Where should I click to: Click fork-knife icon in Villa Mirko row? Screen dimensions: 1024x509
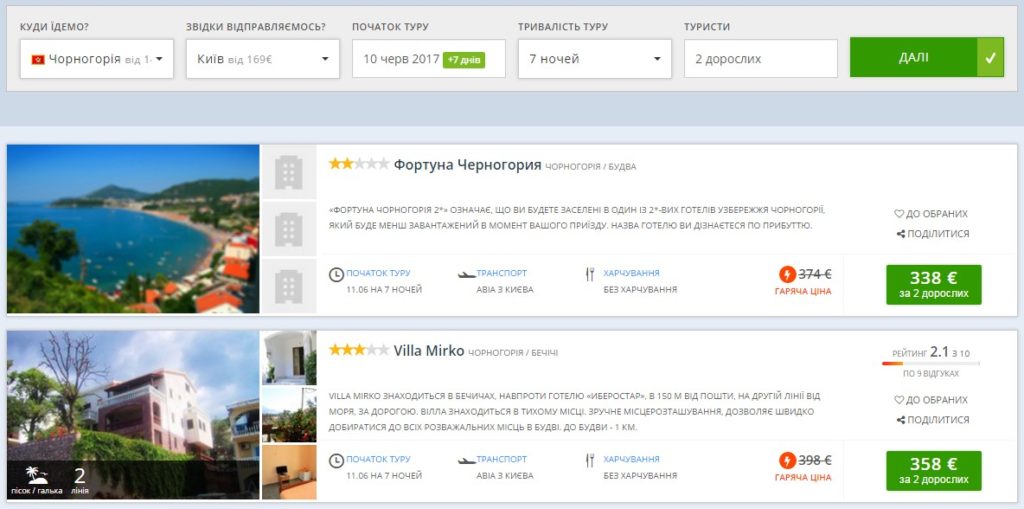[x=590, y=461]
